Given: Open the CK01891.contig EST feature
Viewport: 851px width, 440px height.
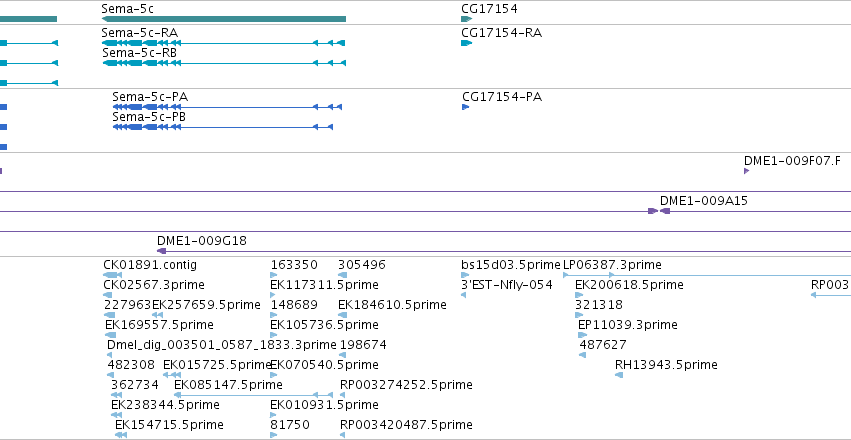Looking at the screenshot, I should [112, 275].
